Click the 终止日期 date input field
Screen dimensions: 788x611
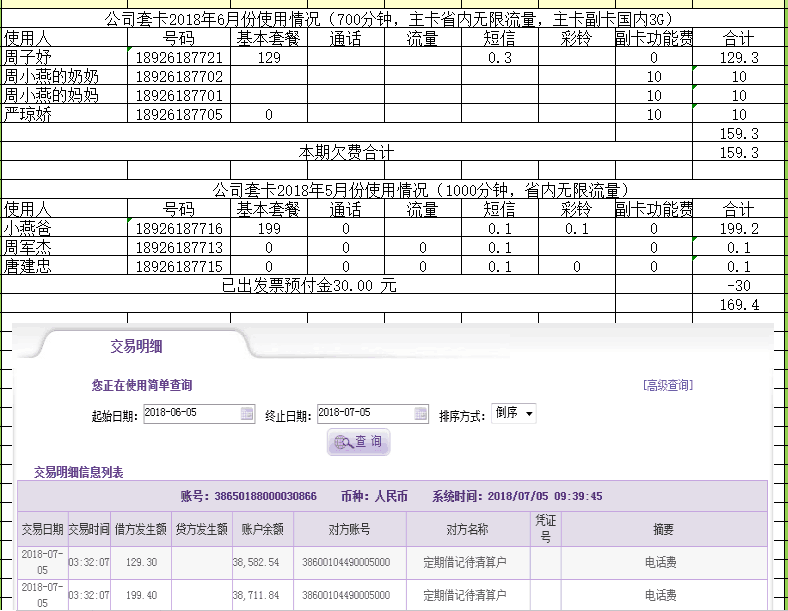point(364,414)
